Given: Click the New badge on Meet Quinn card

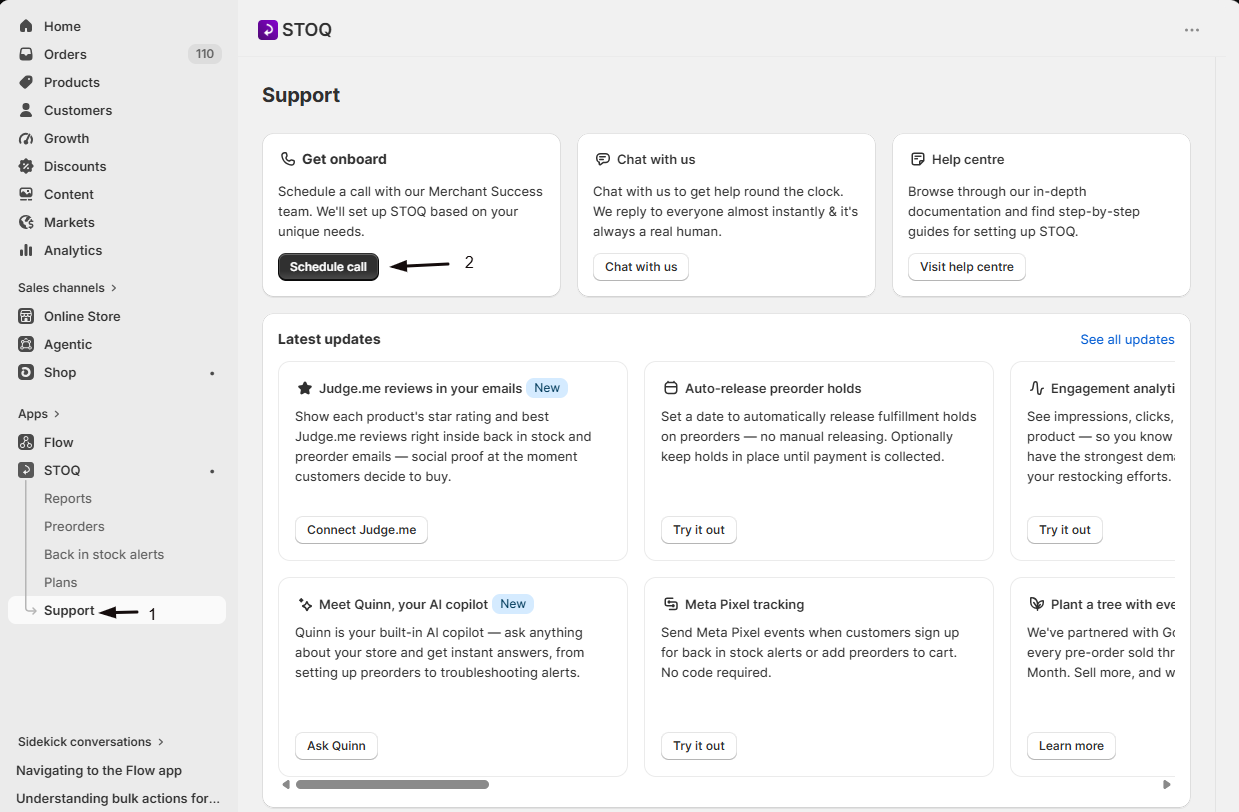Looking at the screenshot, I should click(513, 604).
